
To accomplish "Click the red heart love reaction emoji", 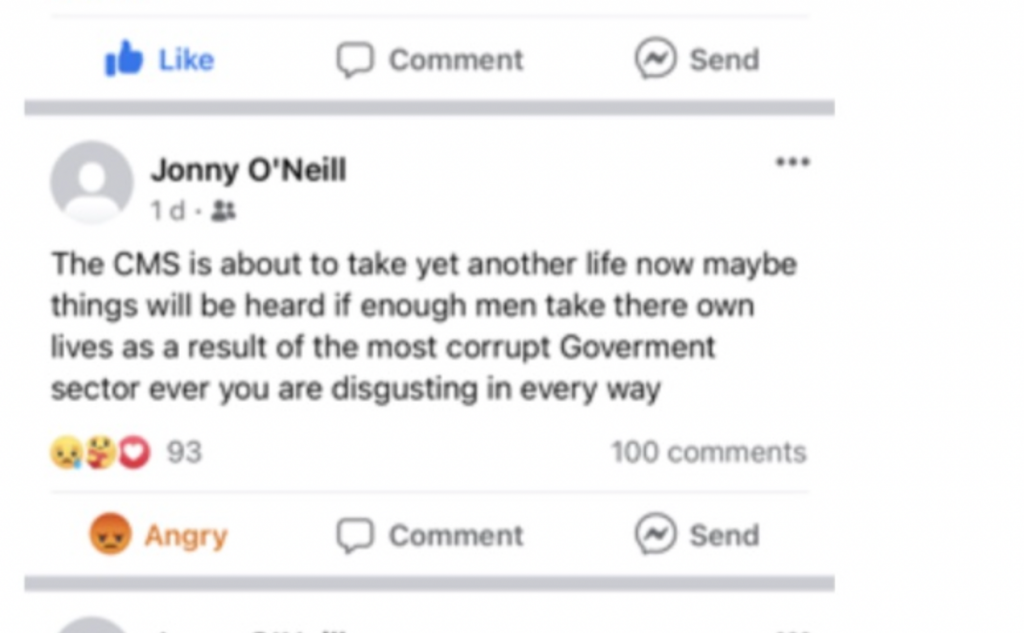I will [134, 453].
